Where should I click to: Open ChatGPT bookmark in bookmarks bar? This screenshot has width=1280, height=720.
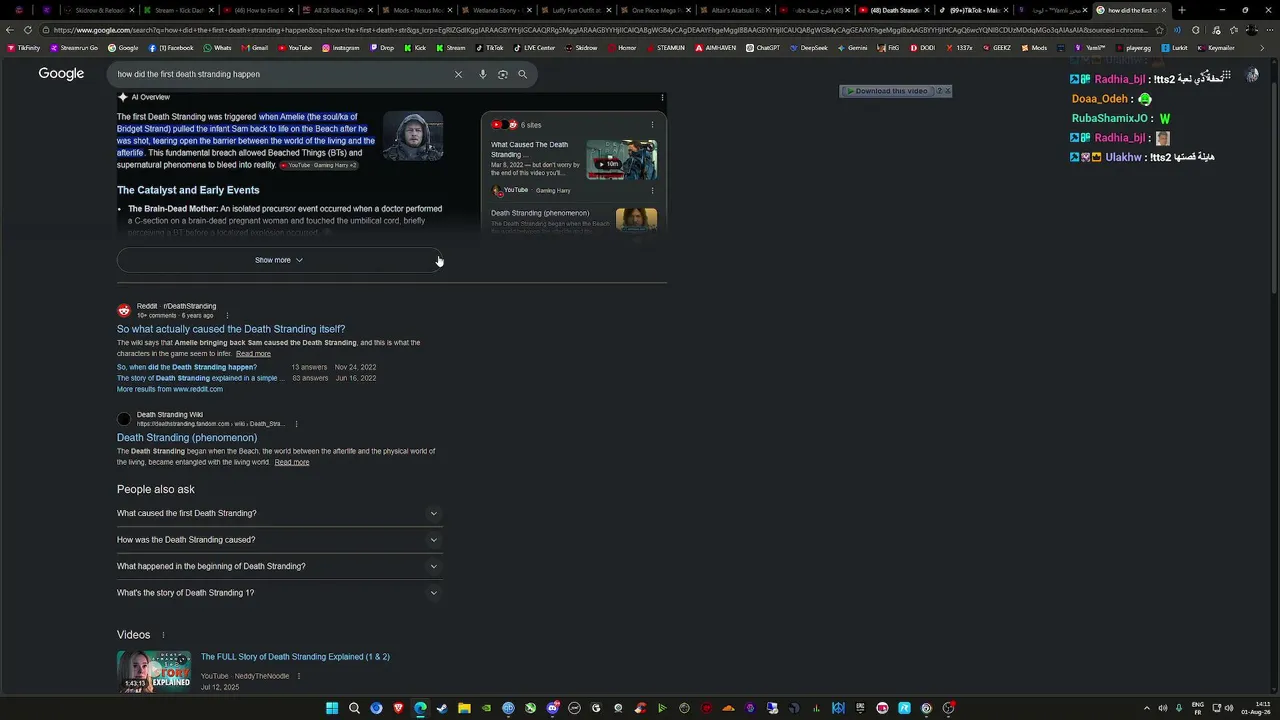763,48
